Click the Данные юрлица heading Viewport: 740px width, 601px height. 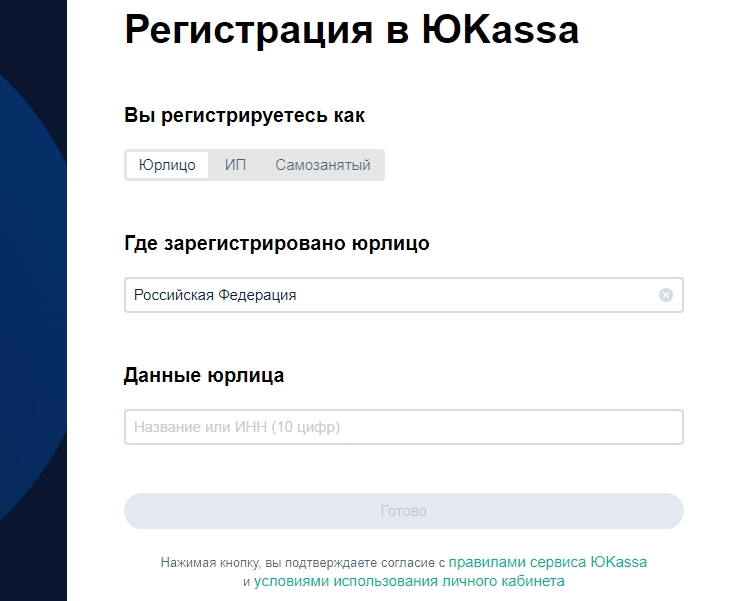(x=204, y=376)
